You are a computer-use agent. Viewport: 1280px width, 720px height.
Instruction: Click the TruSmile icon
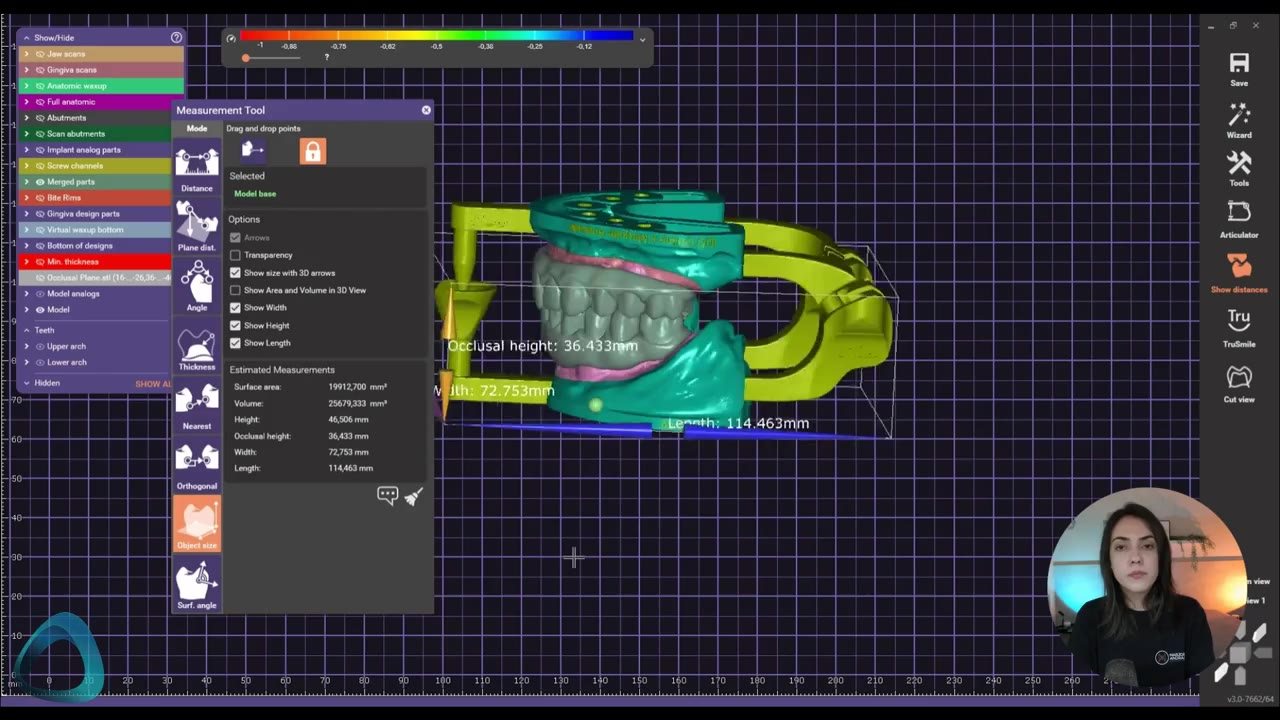(1239, 327)
